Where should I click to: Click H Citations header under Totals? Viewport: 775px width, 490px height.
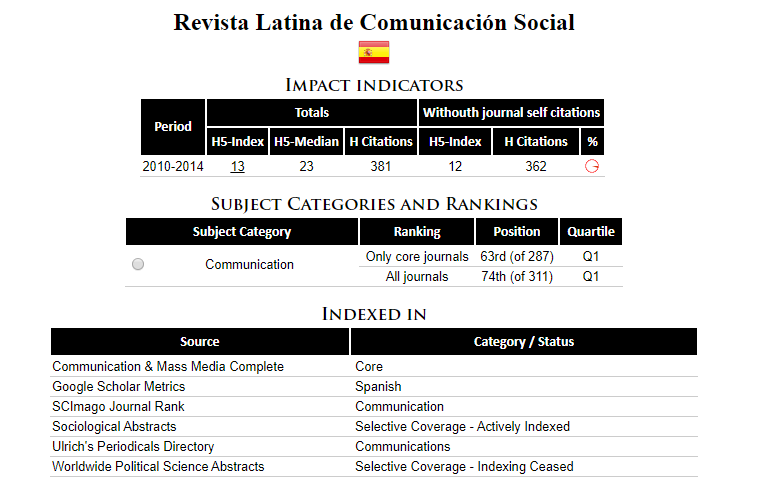point(381,141)
